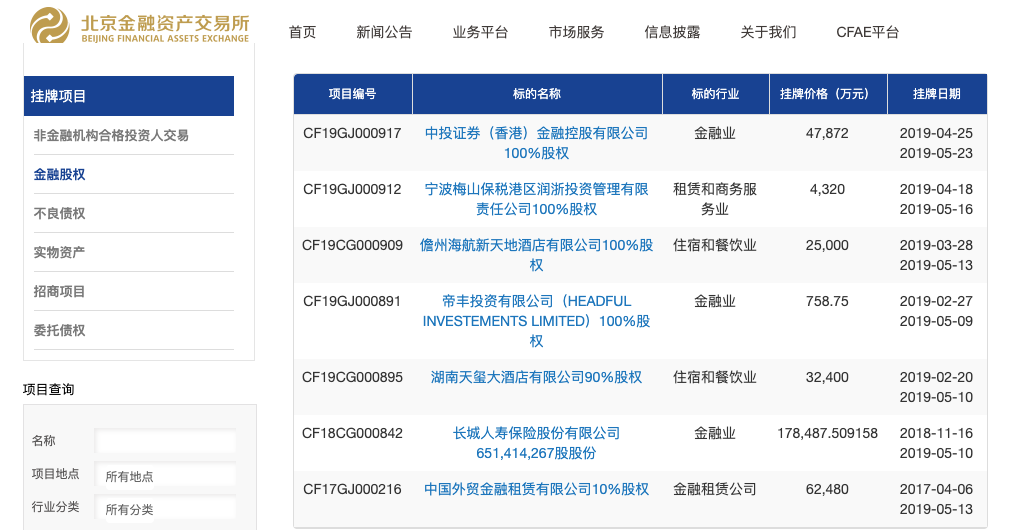Focus the 名称 search input field

point(165,441)
